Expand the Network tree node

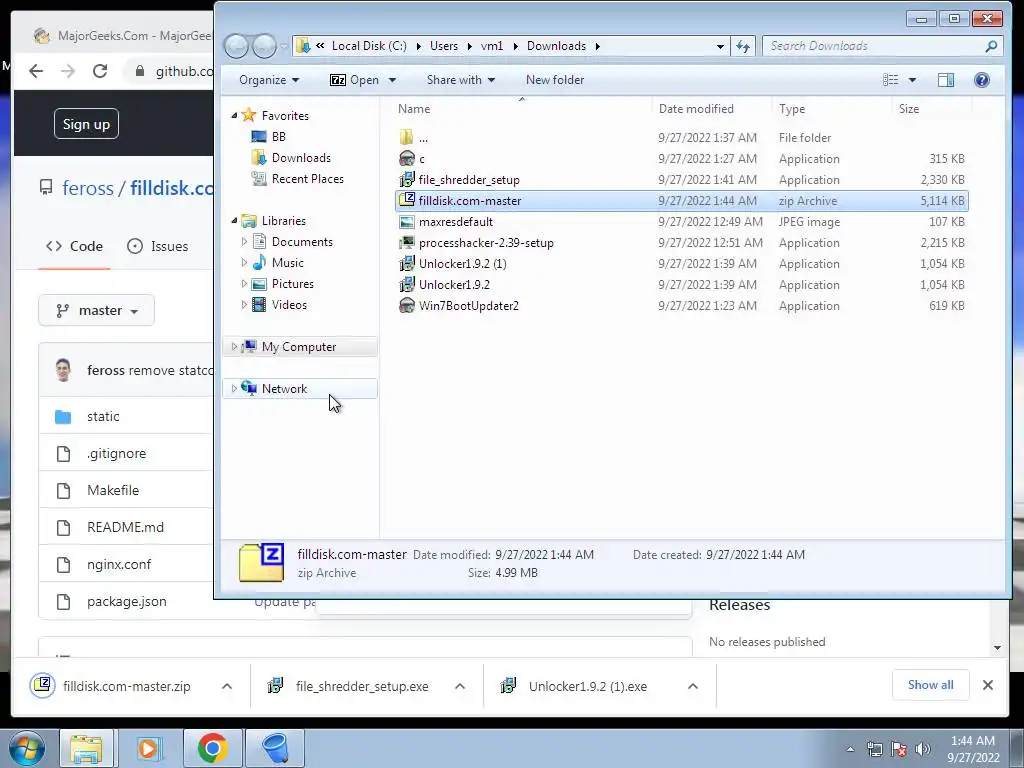pos(234,389)
